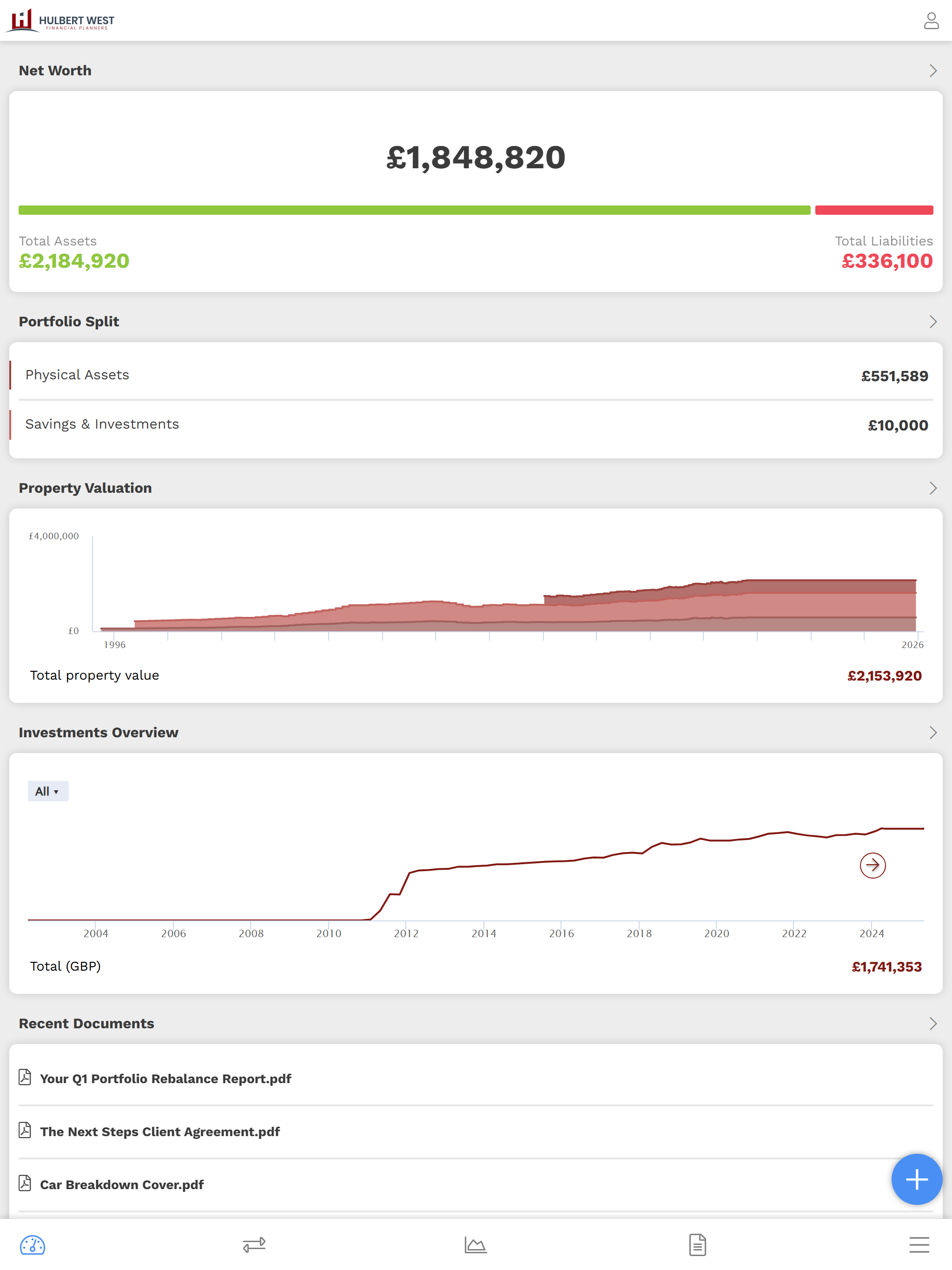952x1270 pixels.
Task: Click the Total Assets £2,184,920 value
Action: [74, 261]
